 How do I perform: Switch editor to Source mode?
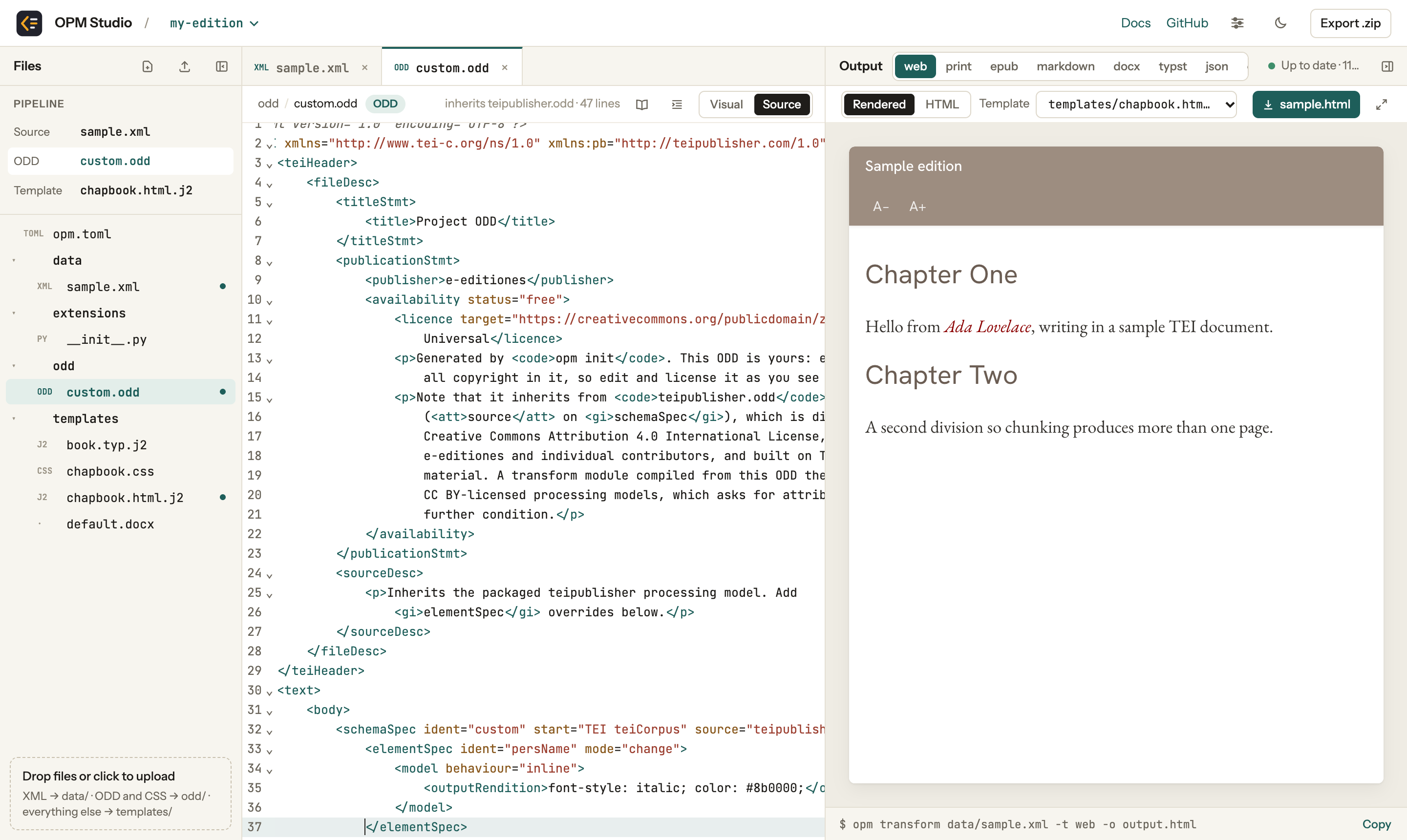click(x=781, y=104)
